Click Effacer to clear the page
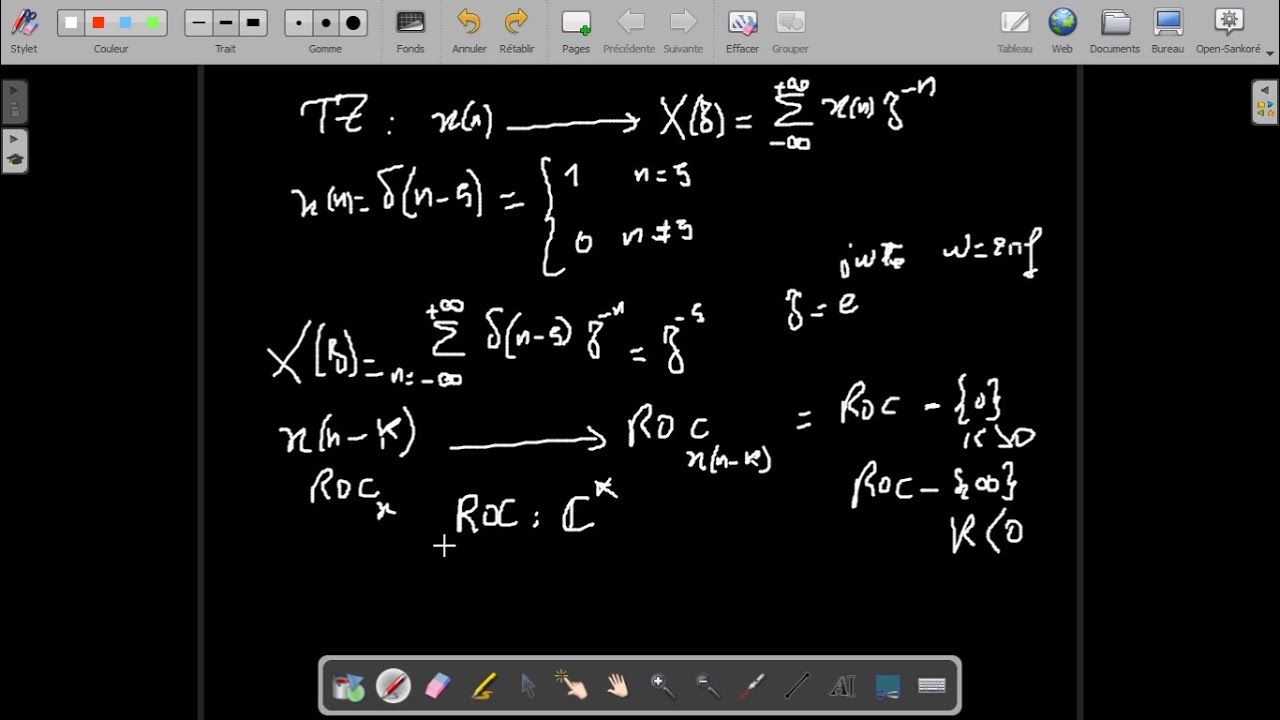 click(742, 30)
